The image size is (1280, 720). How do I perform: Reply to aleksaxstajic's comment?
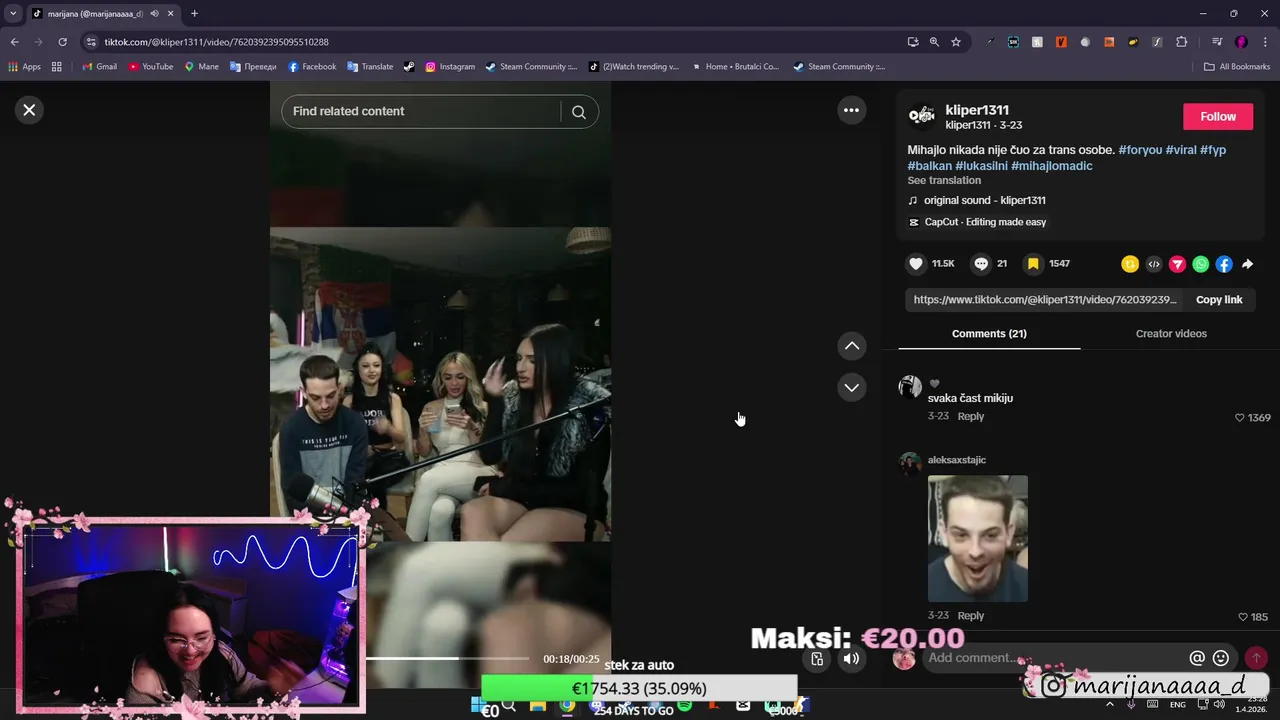(x=970, y=616)
